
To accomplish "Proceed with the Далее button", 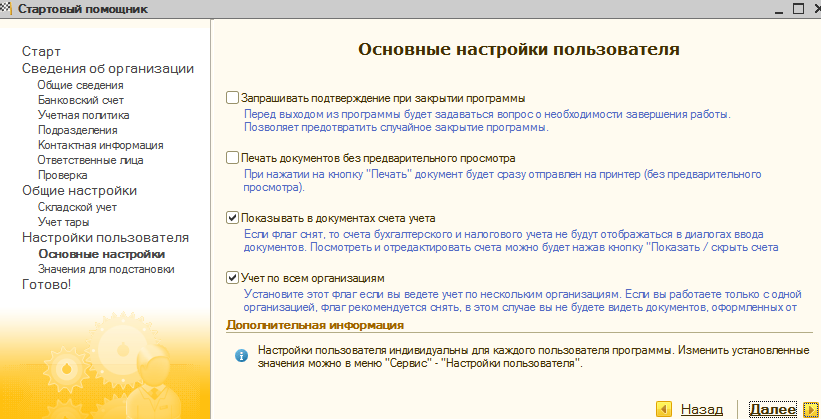I will tap(773, 410).
